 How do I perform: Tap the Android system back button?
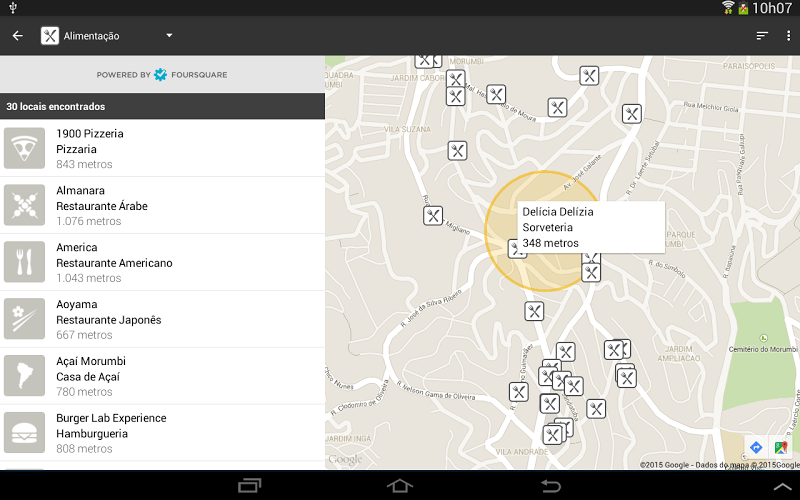(551, 485)
